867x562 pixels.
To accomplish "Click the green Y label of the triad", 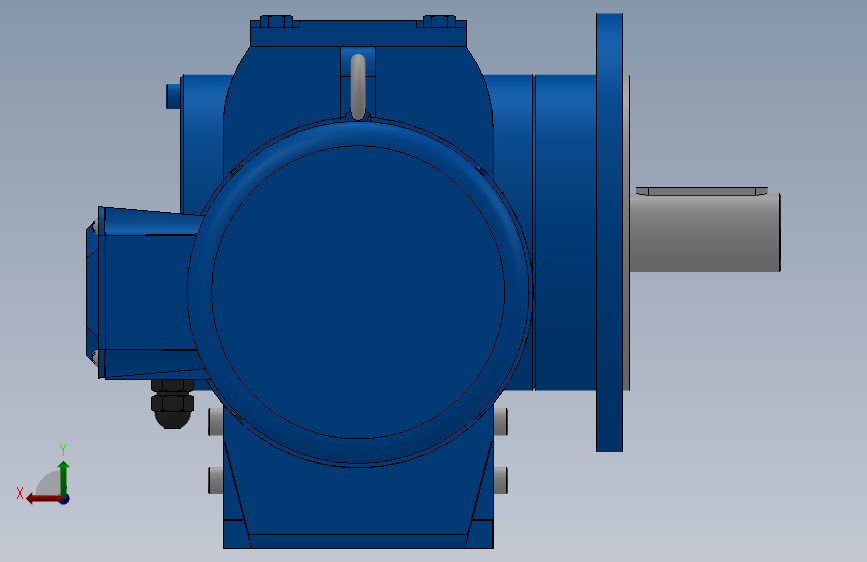I will coord(63,449).
